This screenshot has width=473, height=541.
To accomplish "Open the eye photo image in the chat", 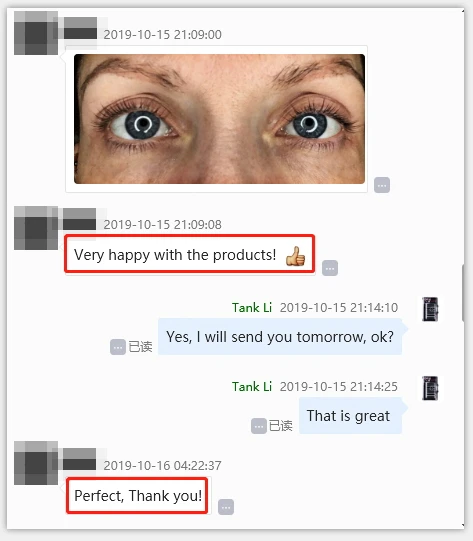I will (x=219, y=119).
